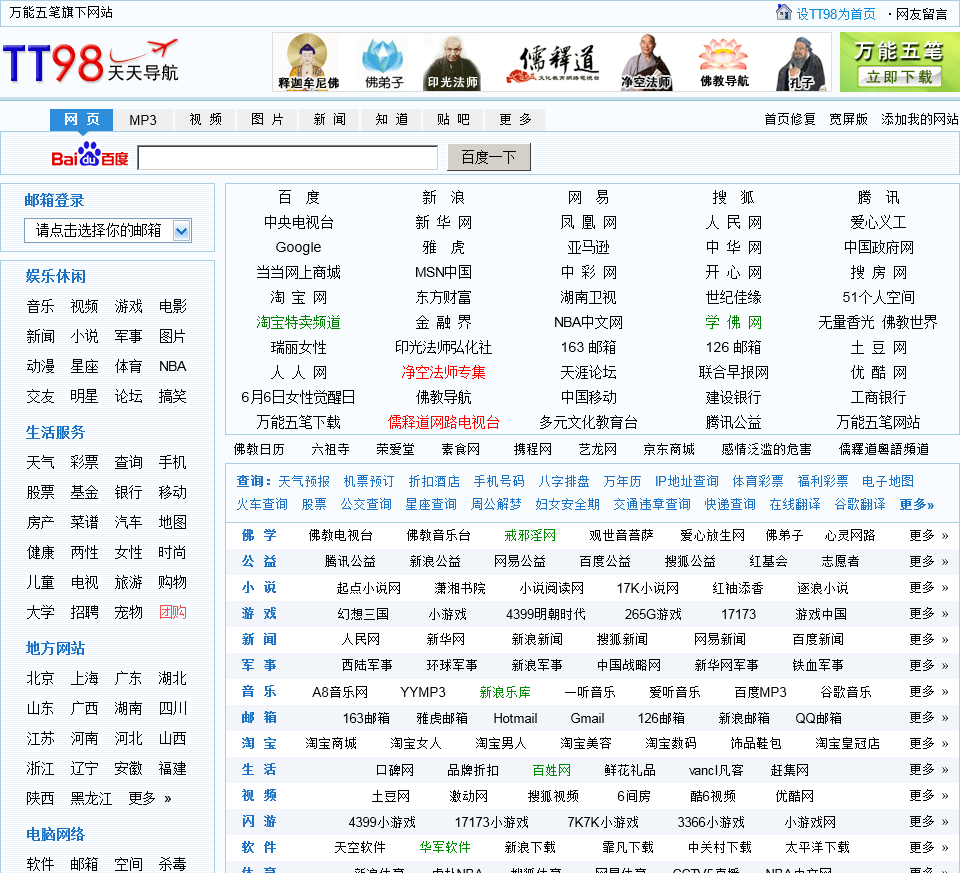The height and width of the screenshot is (873, 960).
Task: Switch to 宽屏版 layout link
Action: coord(848,119)
